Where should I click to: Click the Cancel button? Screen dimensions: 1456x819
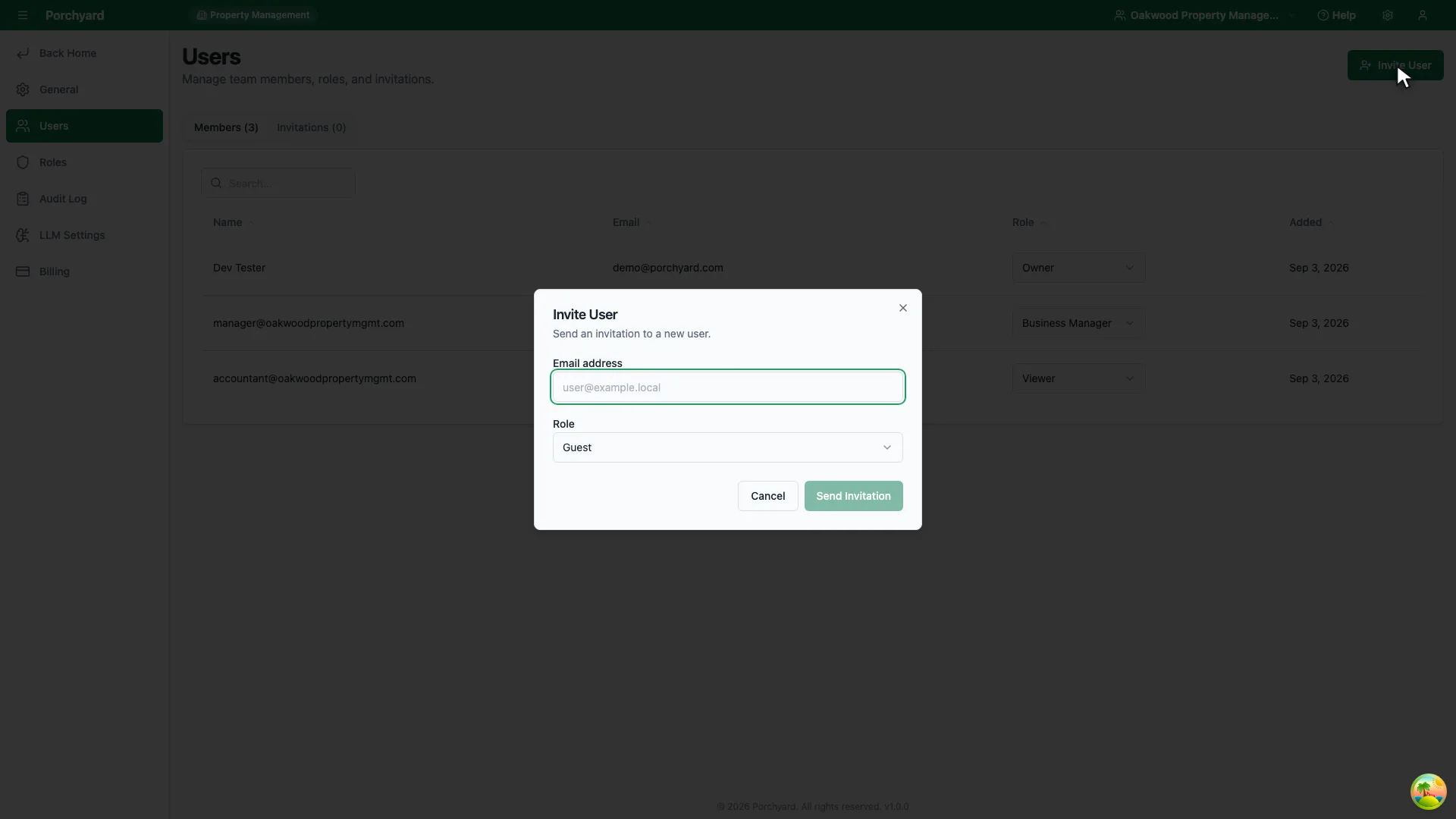[767, 496]
